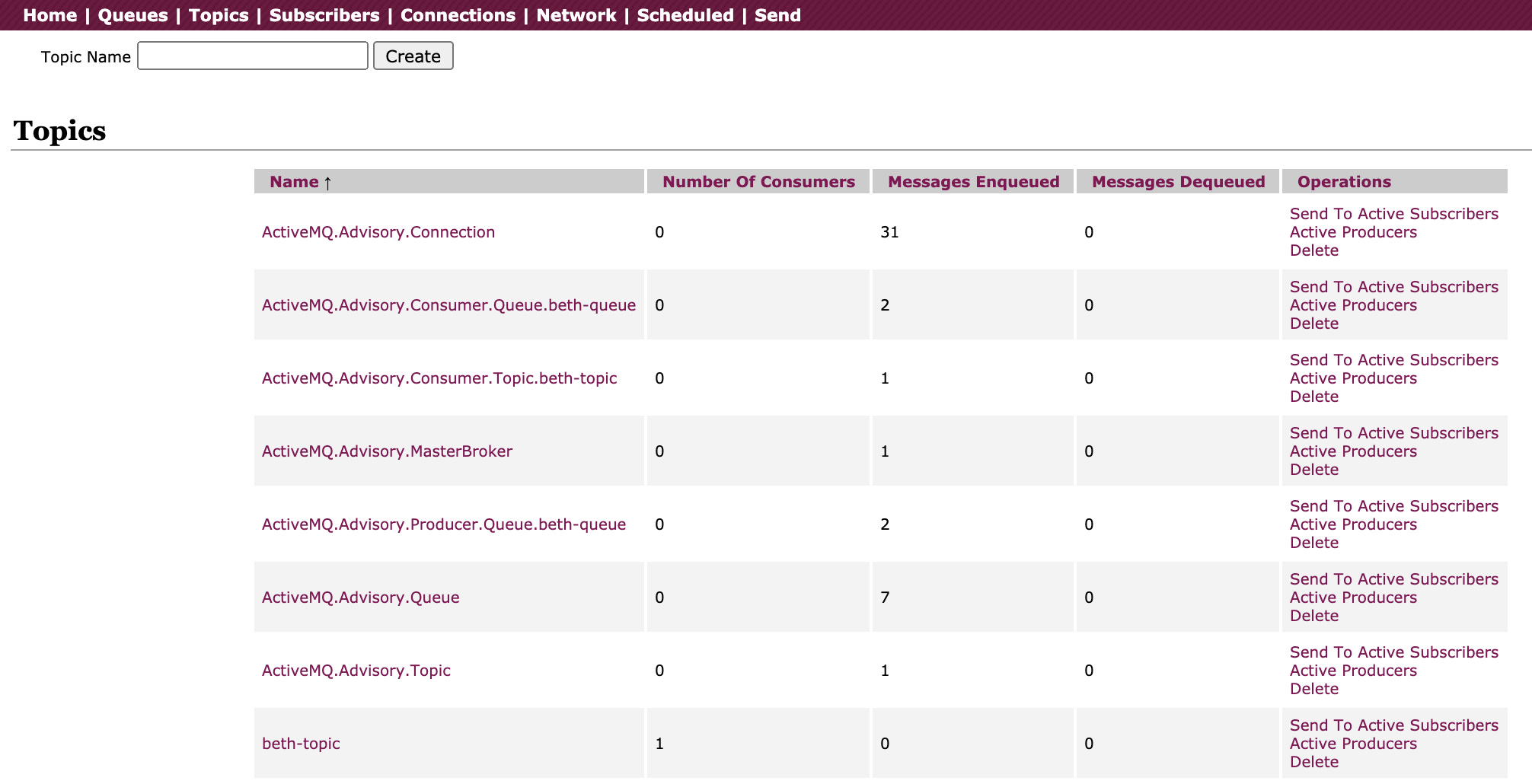Viewport: 1532px width, 784px height.
Task: View Active Producers for beth-topic row
Action: 1353,744
